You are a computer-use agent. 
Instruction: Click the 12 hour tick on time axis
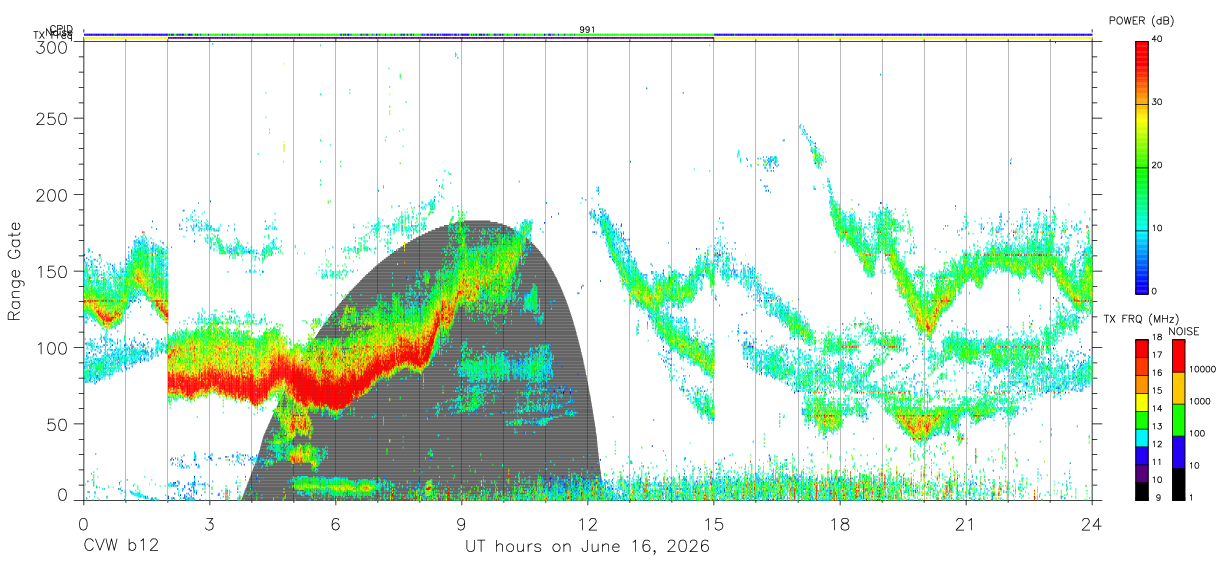click(x=587, y=524)
